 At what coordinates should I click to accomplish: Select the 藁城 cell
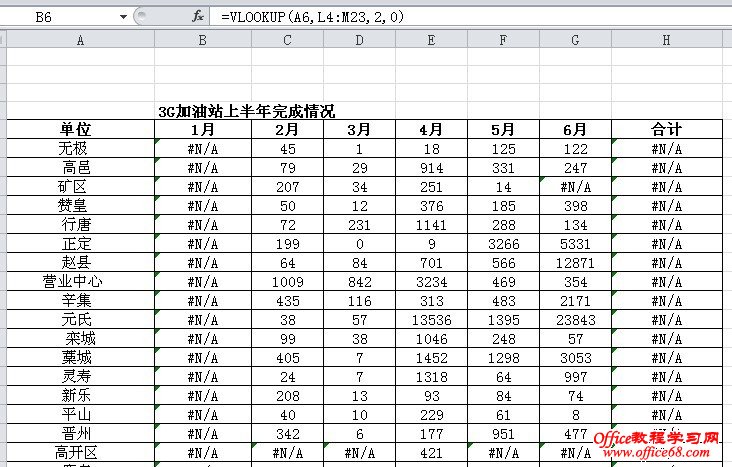tap(80, 358)
